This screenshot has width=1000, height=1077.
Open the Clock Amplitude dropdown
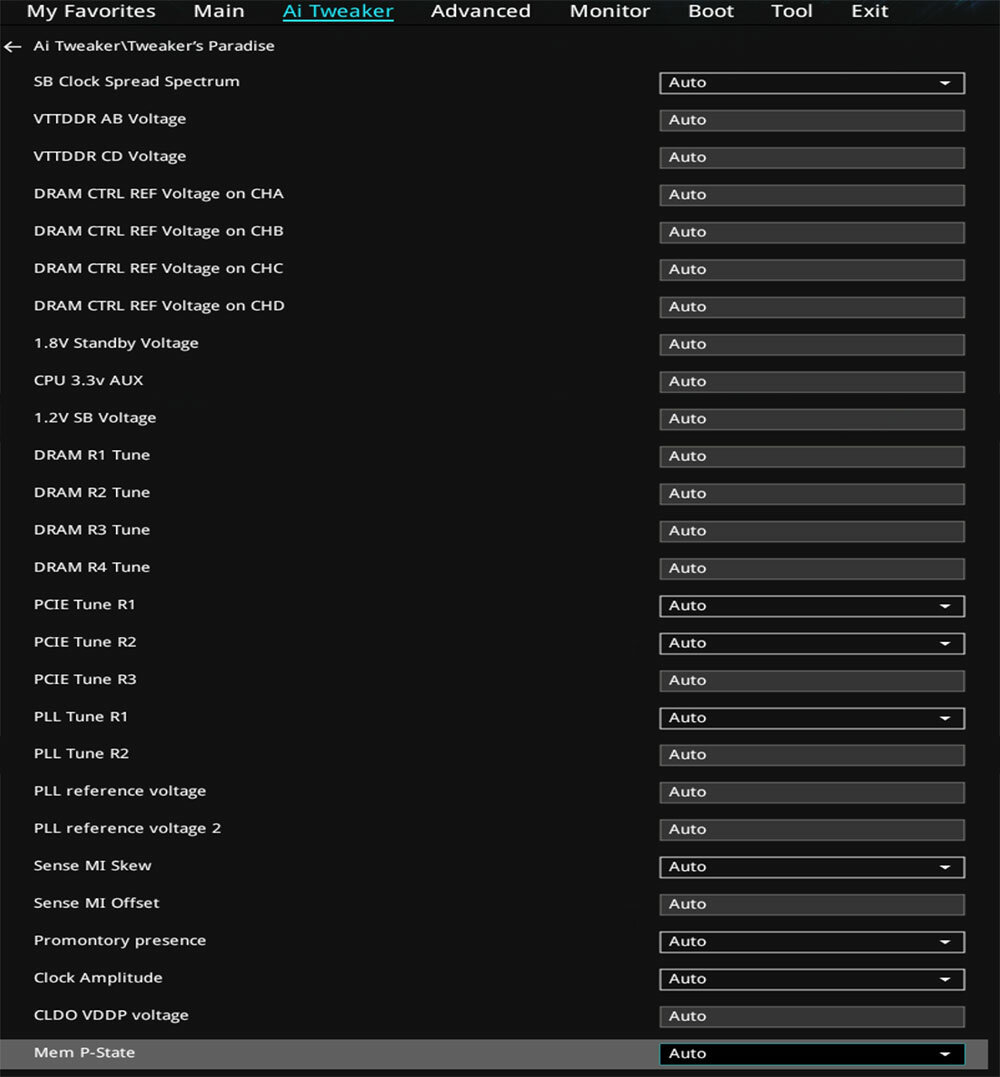[812, 979]
